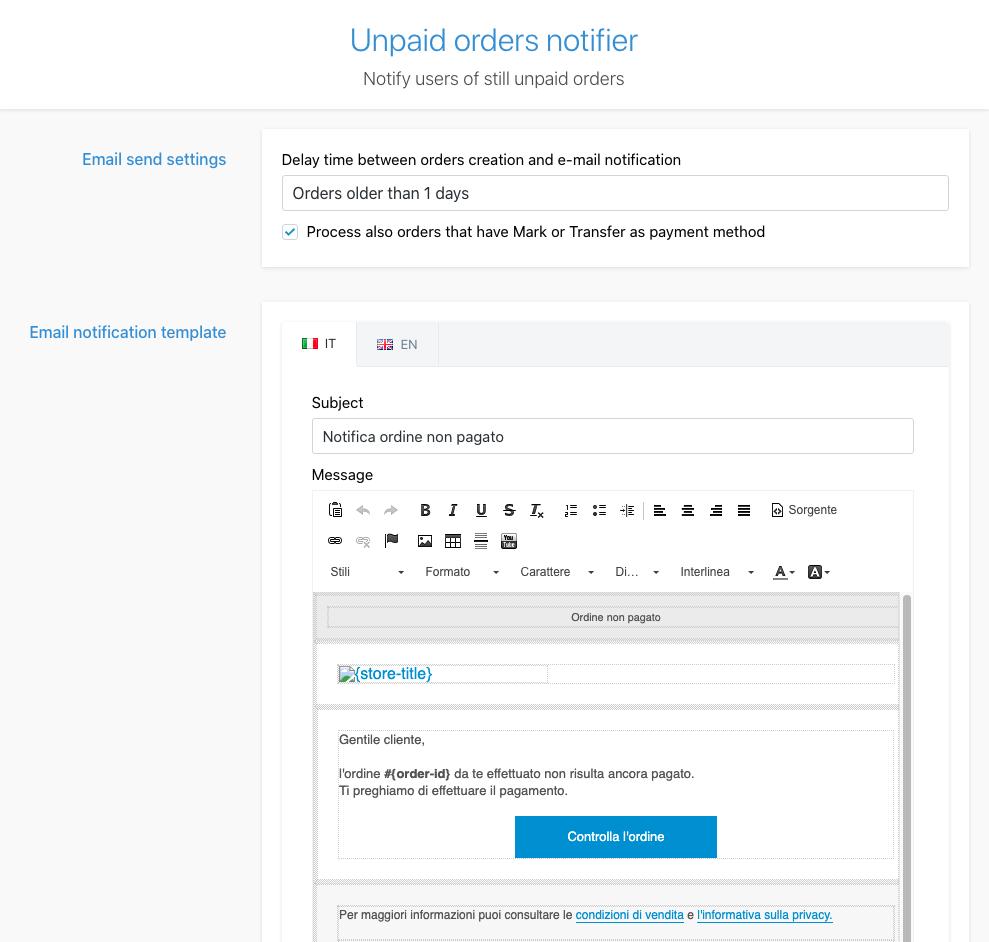Center align the text

688,510
